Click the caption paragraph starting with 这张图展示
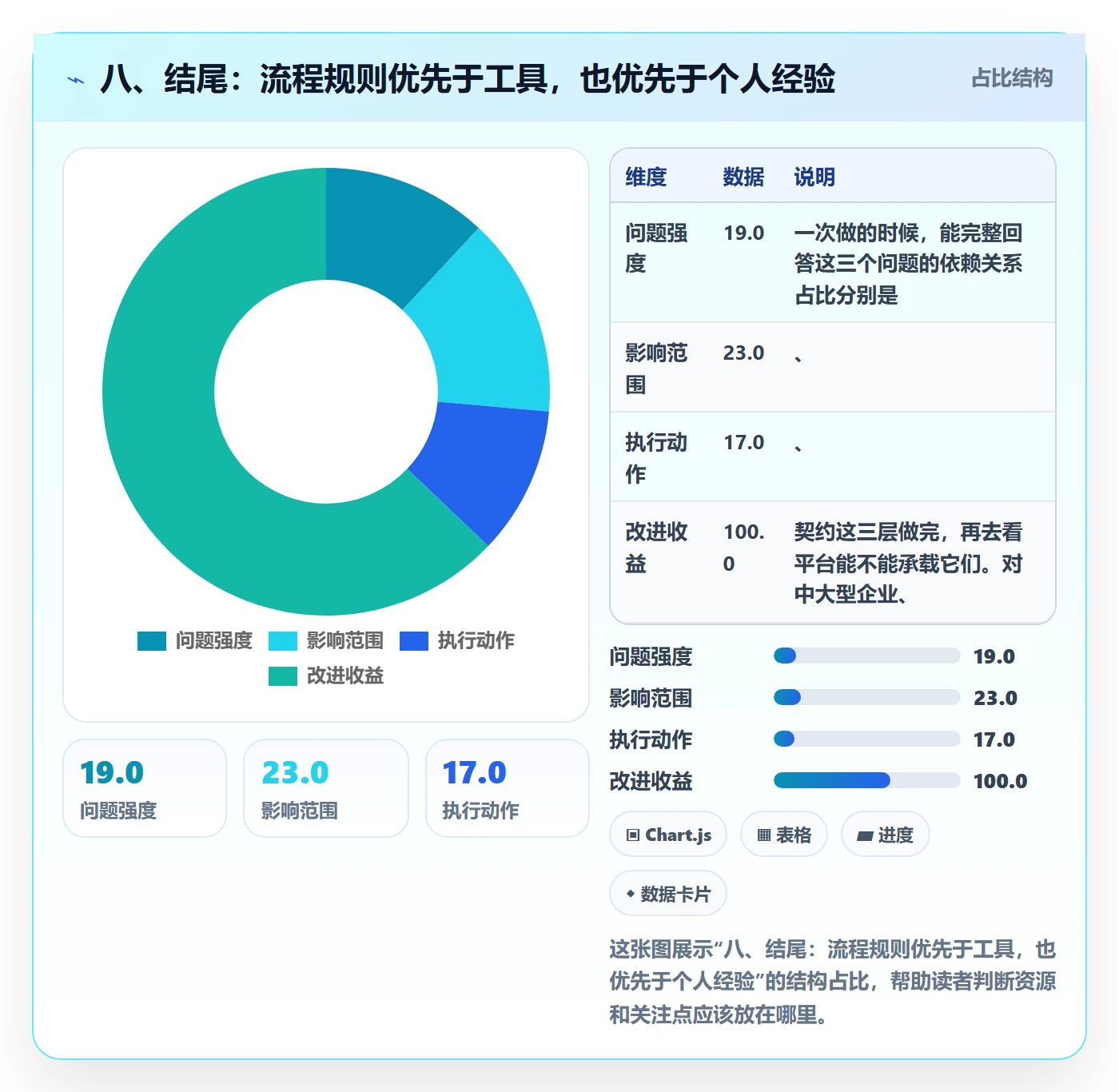Viewport: 1119px width, 1092px height. click(833, 982)
